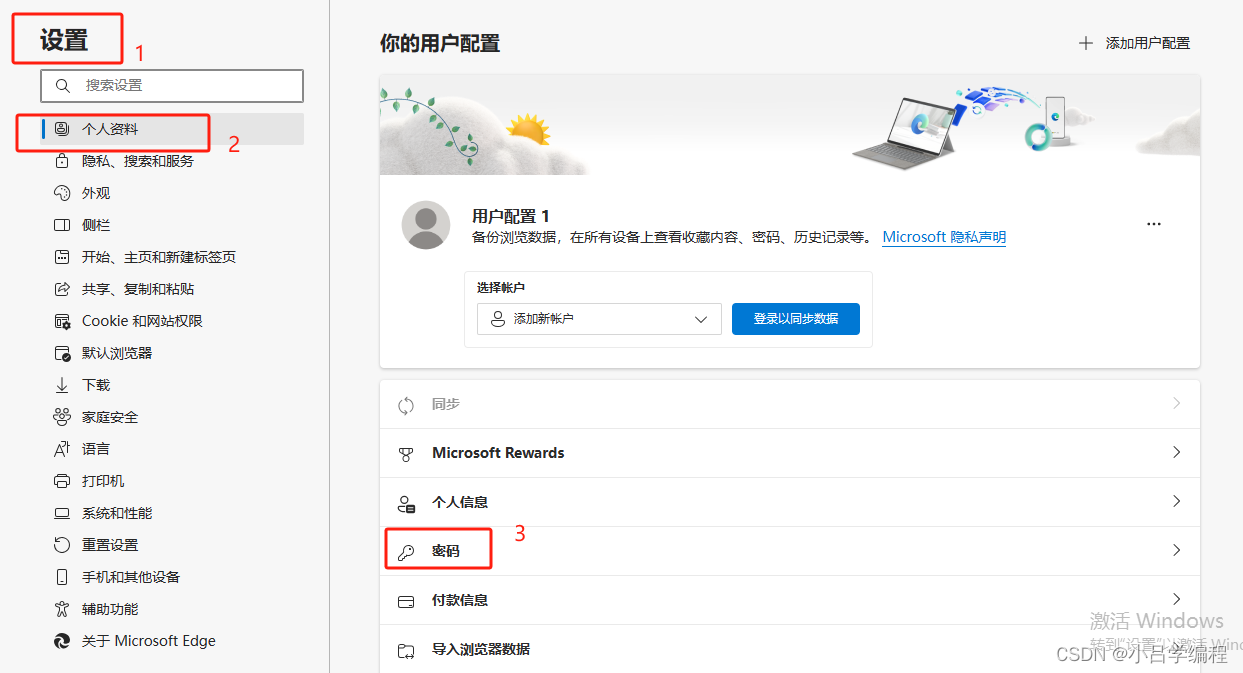This screenshot has width=1243, height=673.
Task: Click the default browser icon beside 默认浏览器
Action: click(62, 353)
